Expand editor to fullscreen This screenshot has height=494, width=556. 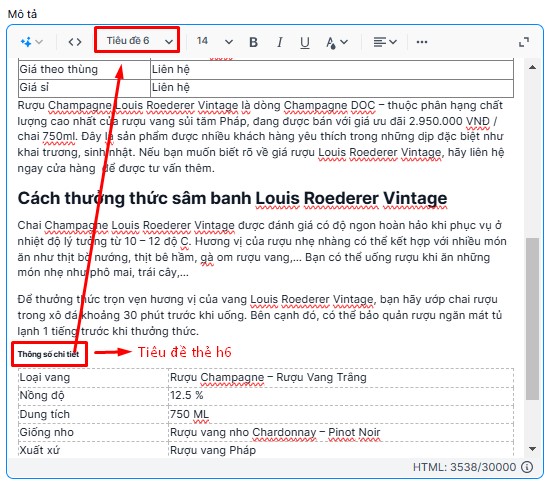[x=524, y=42]
